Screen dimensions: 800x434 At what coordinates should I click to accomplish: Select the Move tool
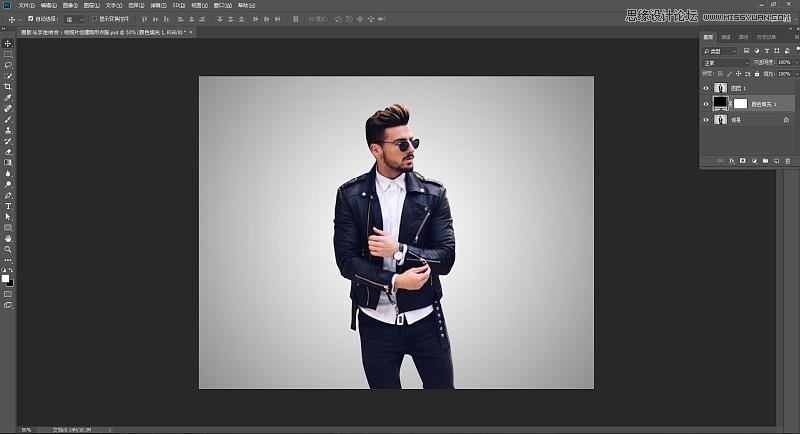click(8, 43)
